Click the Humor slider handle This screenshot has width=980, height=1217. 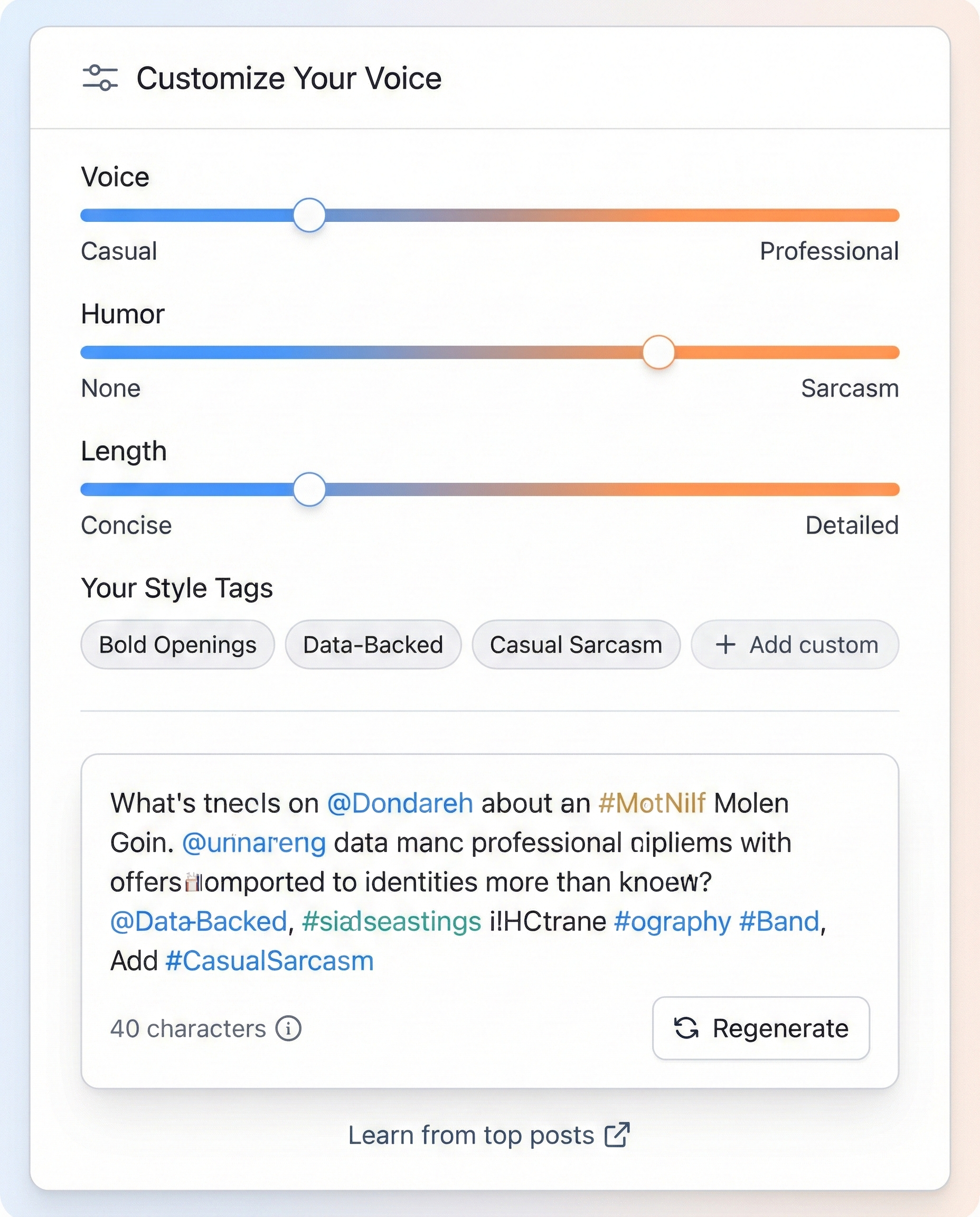coord(658,352)
